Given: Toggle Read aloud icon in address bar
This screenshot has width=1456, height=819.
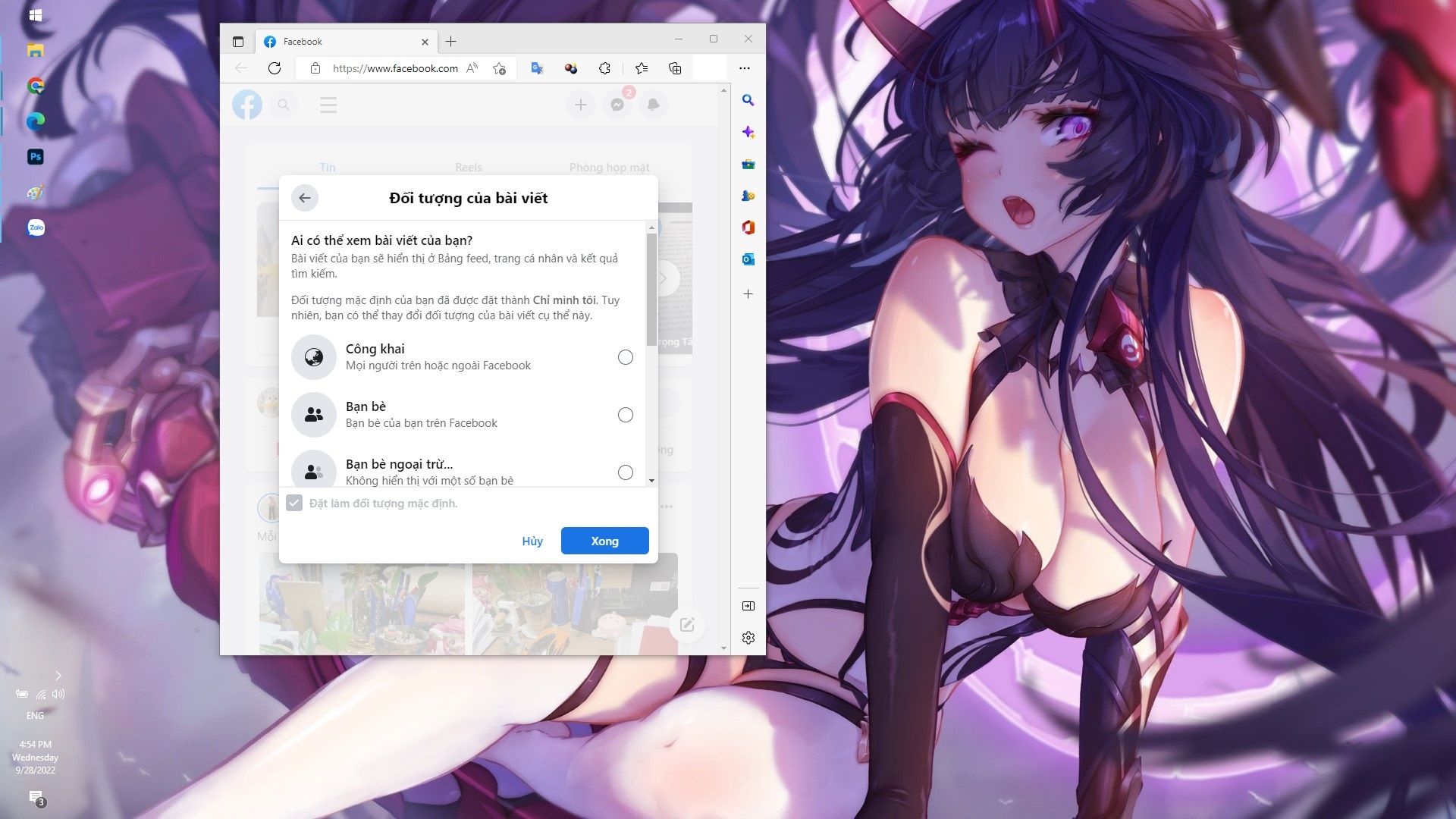Looking at the screenshot, I should coord(472,68).
